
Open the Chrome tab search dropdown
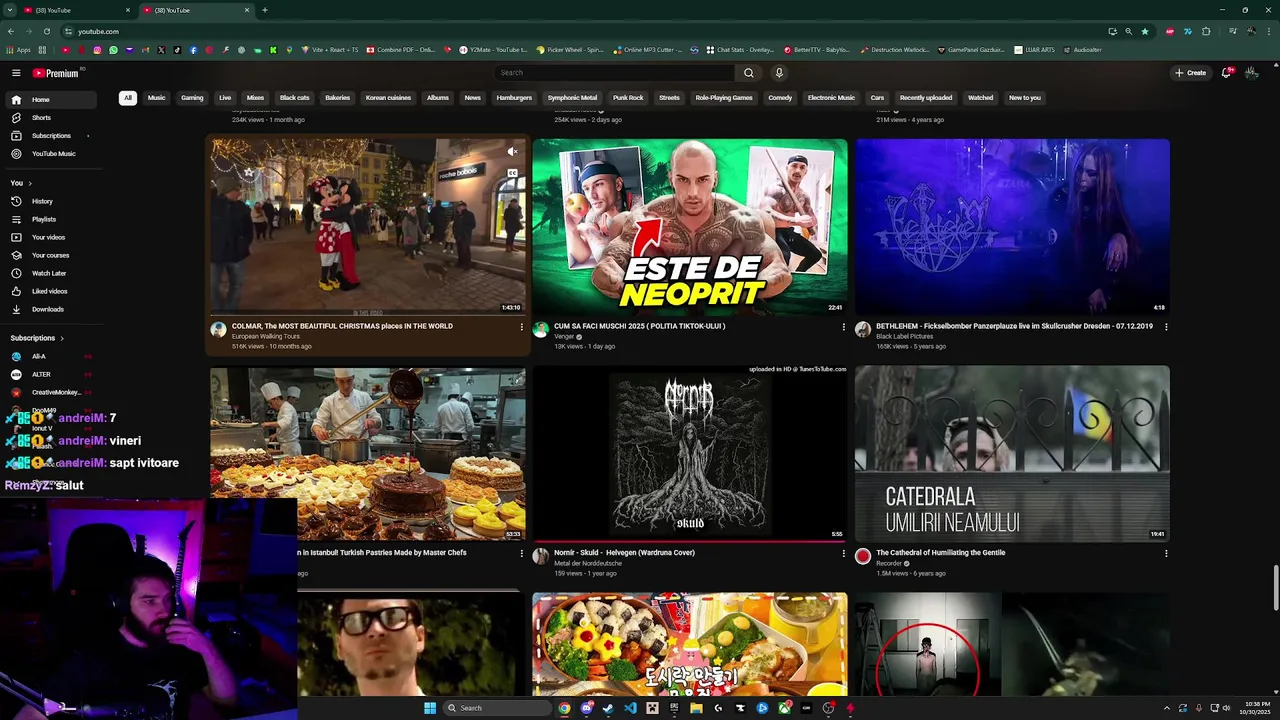11,10
